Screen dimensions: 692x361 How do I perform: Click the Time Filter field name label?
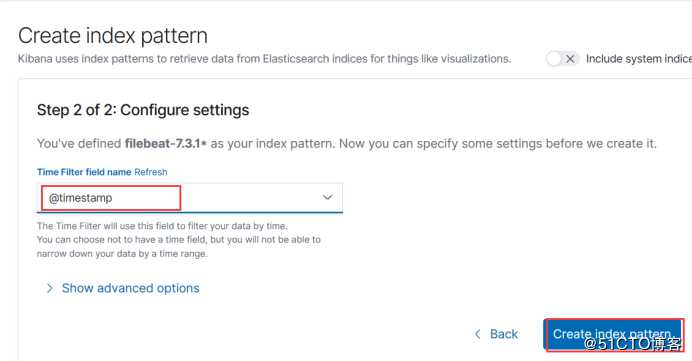point(84,172)
